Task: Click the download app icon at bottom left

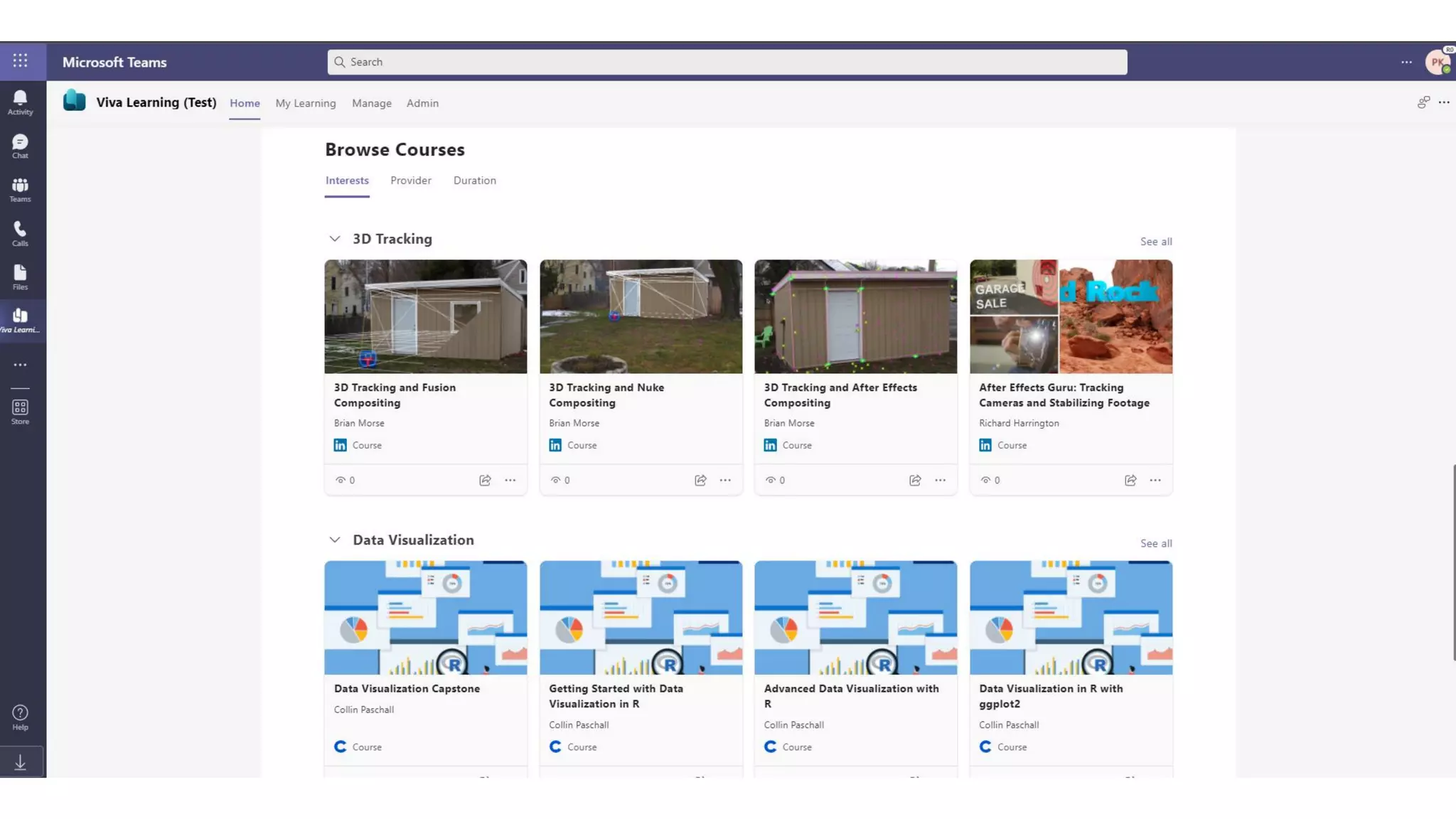Action: (20, 763)
